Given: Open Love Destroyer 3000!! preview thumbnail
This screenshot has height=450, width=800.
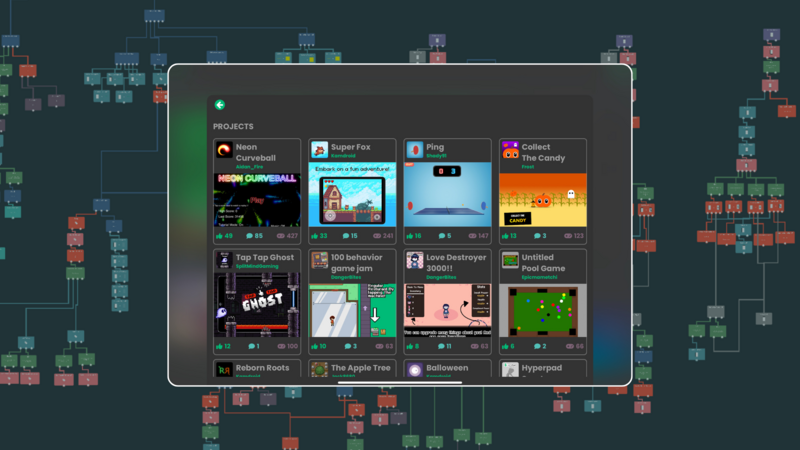Looking at the screenshot, I should 447,310.
